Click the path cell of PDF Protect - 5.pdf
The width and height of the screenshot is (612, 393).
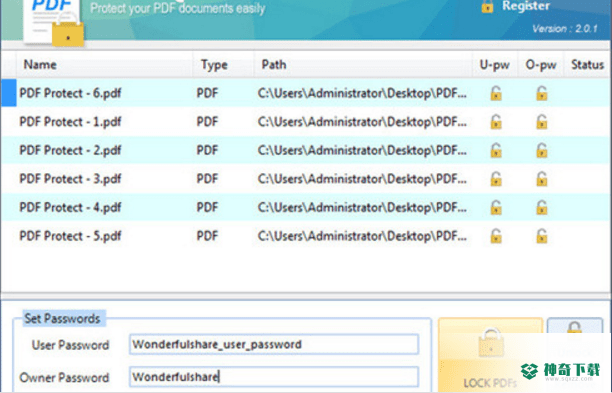click(x=362, y=236)
